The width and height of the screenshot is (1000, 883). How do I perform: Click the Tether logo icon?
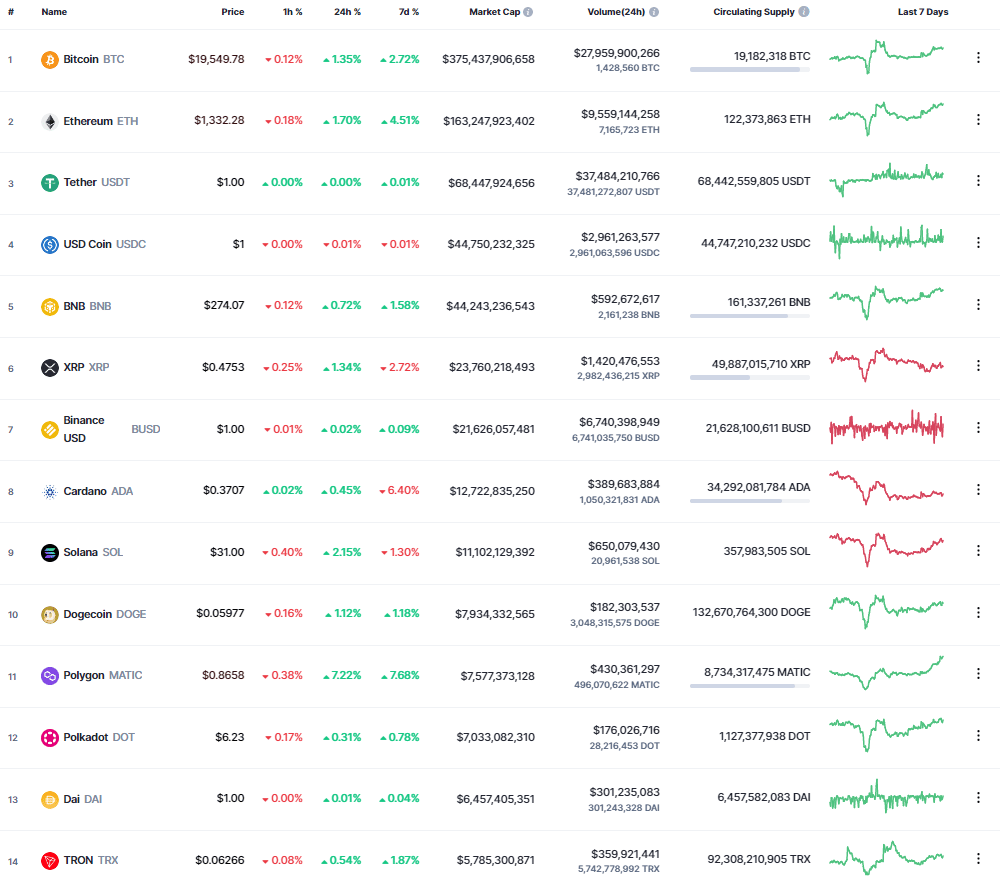pos(49,183)
